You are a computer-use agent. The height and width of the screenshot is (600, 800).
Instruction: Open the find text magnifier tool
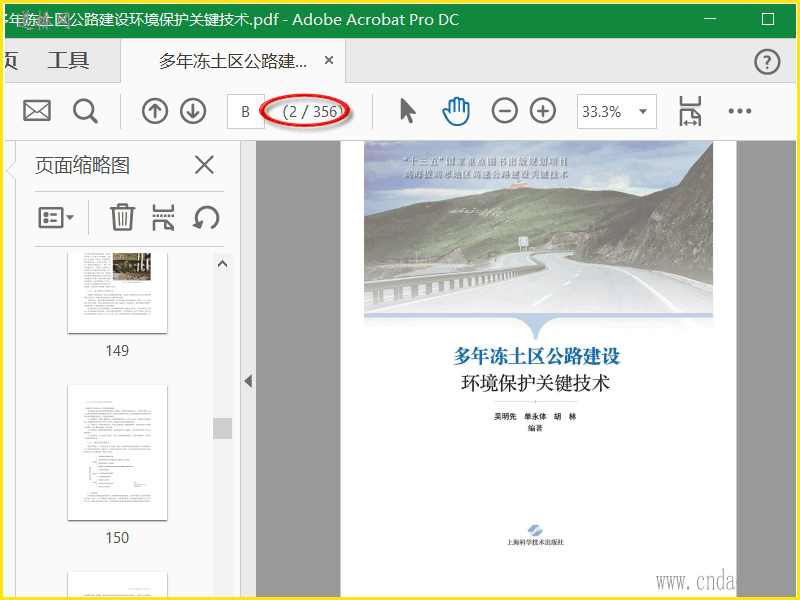(x=85, y=111)
